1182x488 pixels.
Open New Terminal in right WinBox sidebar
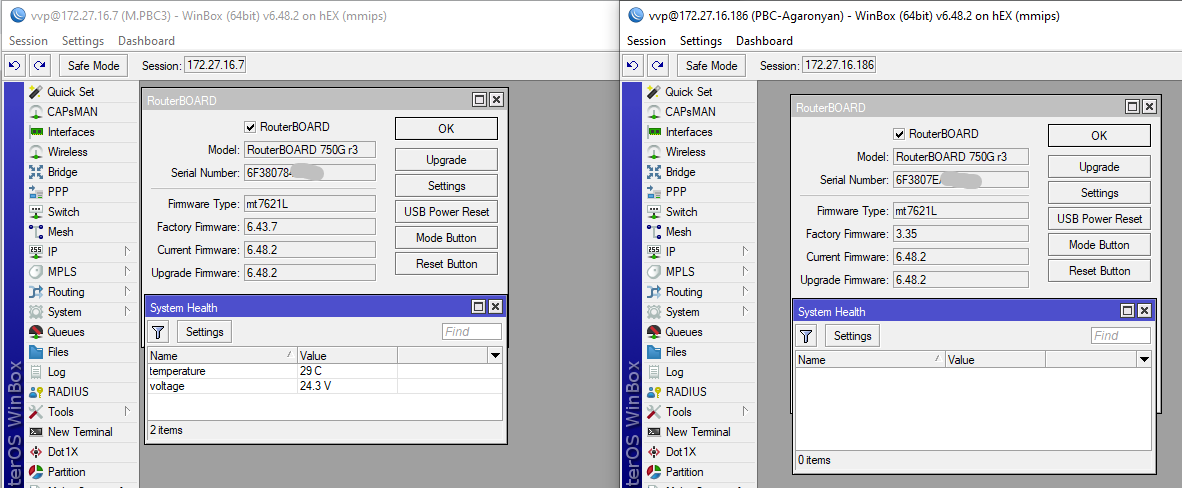click(700, 431)
